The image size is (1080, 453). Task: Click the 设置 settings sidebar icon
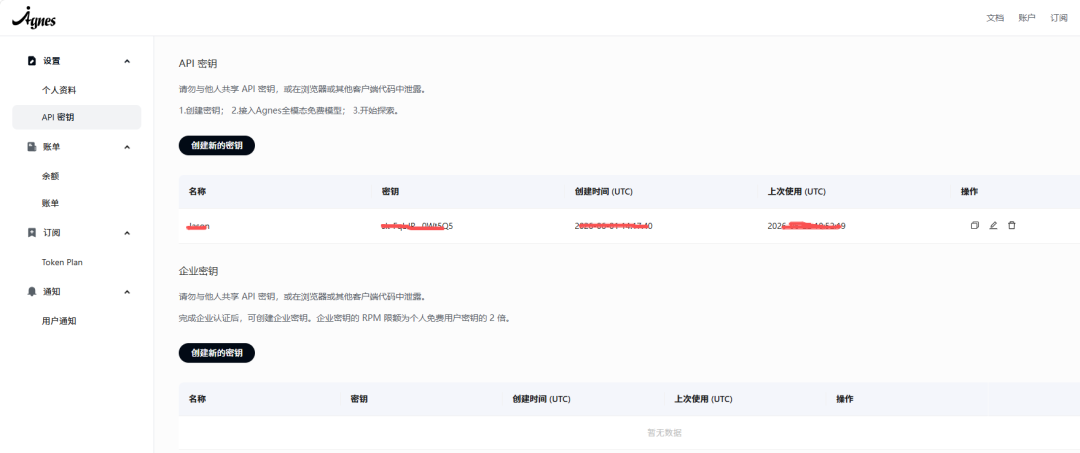click(x=31, y=61)
